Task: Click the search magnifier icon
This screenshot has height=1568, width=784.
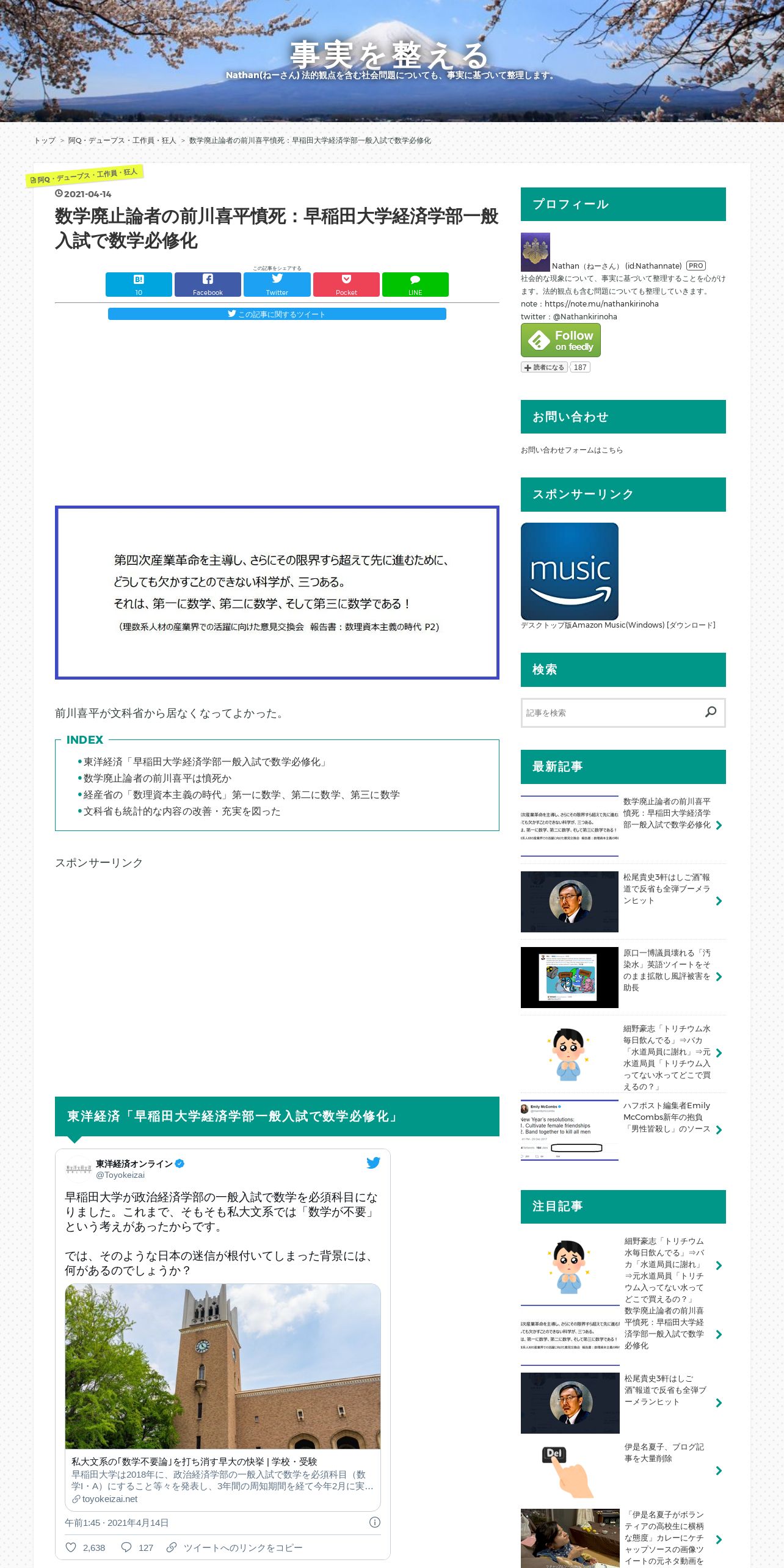Action: coord(711,712)
